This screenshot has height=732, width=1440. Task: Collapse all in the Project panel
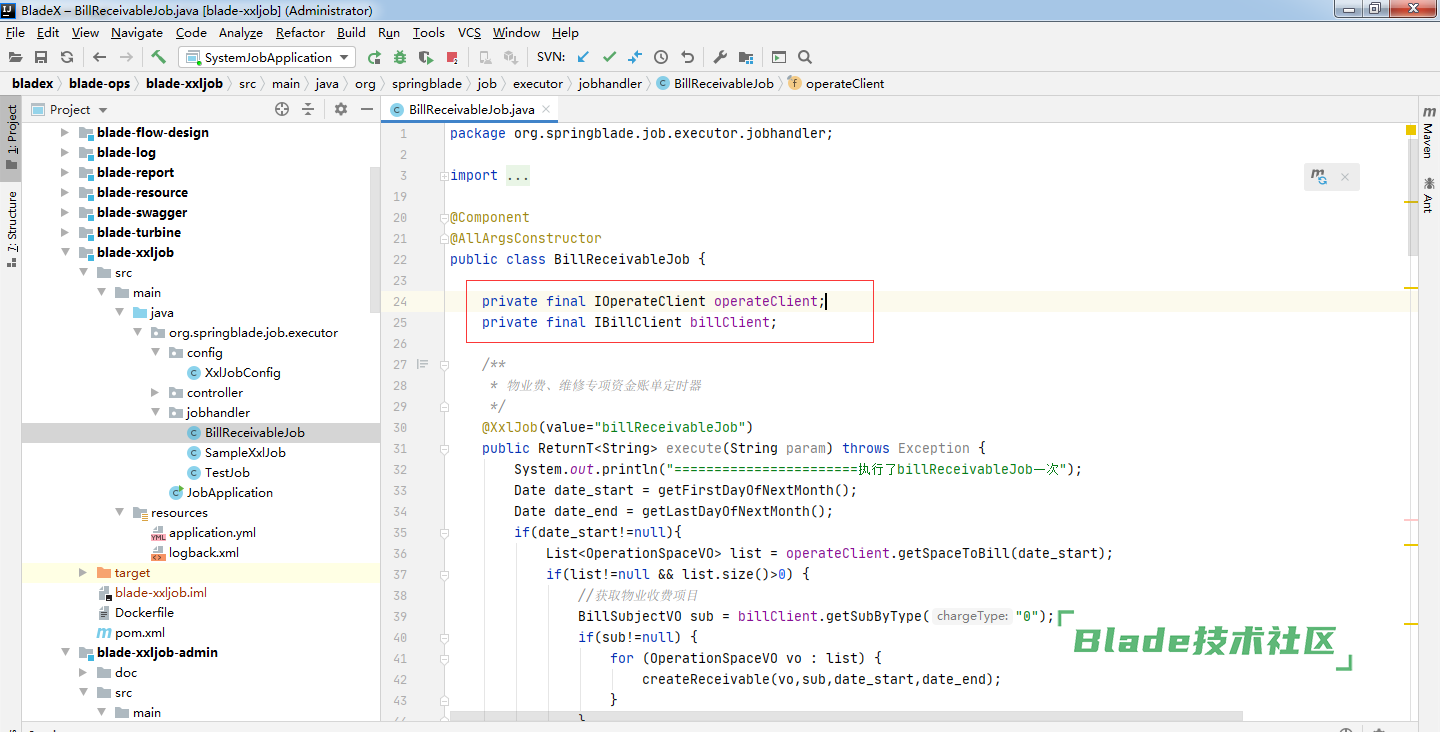pyautogui.click(x=308, y=109)
